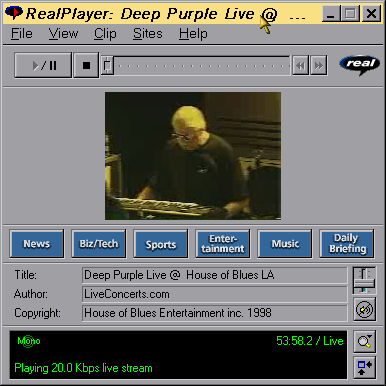
Task: Toggle the speaker mute icon
Action: (364, 310)
